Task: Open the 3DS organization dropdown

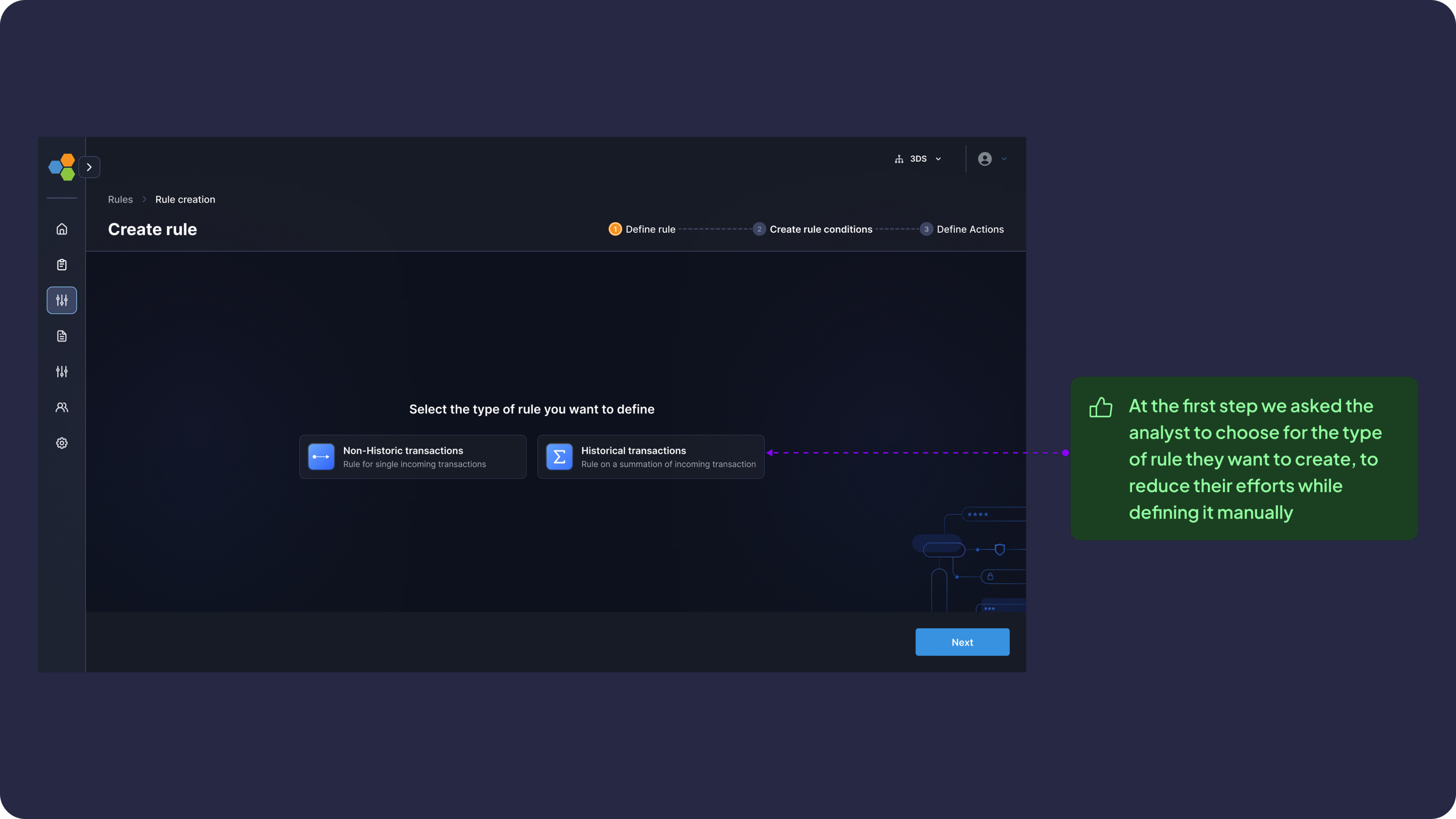Action: click(x=918, y=159)
